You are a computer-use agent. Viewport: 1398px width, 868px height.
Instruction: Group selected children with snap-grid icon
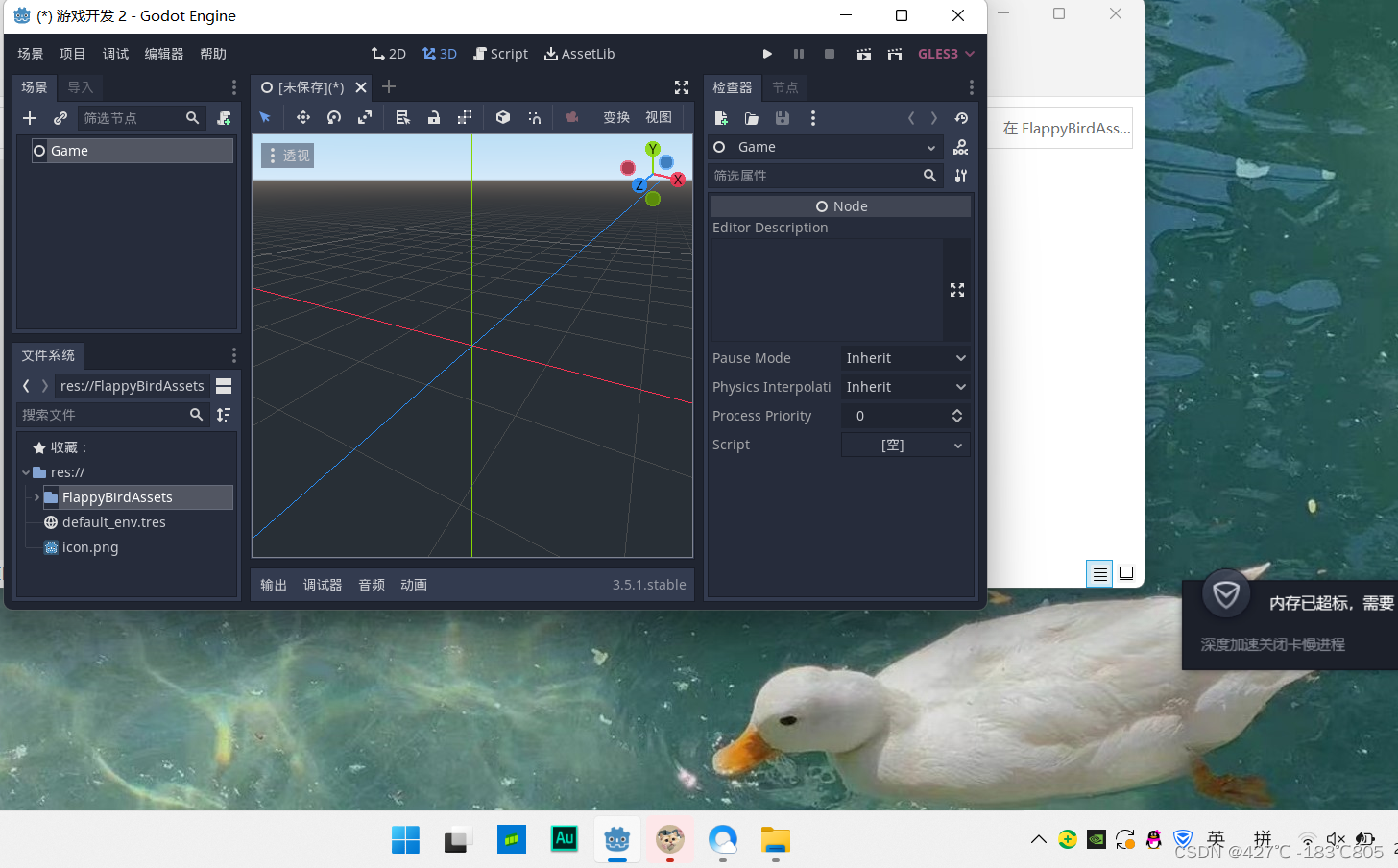click(465, 117)
